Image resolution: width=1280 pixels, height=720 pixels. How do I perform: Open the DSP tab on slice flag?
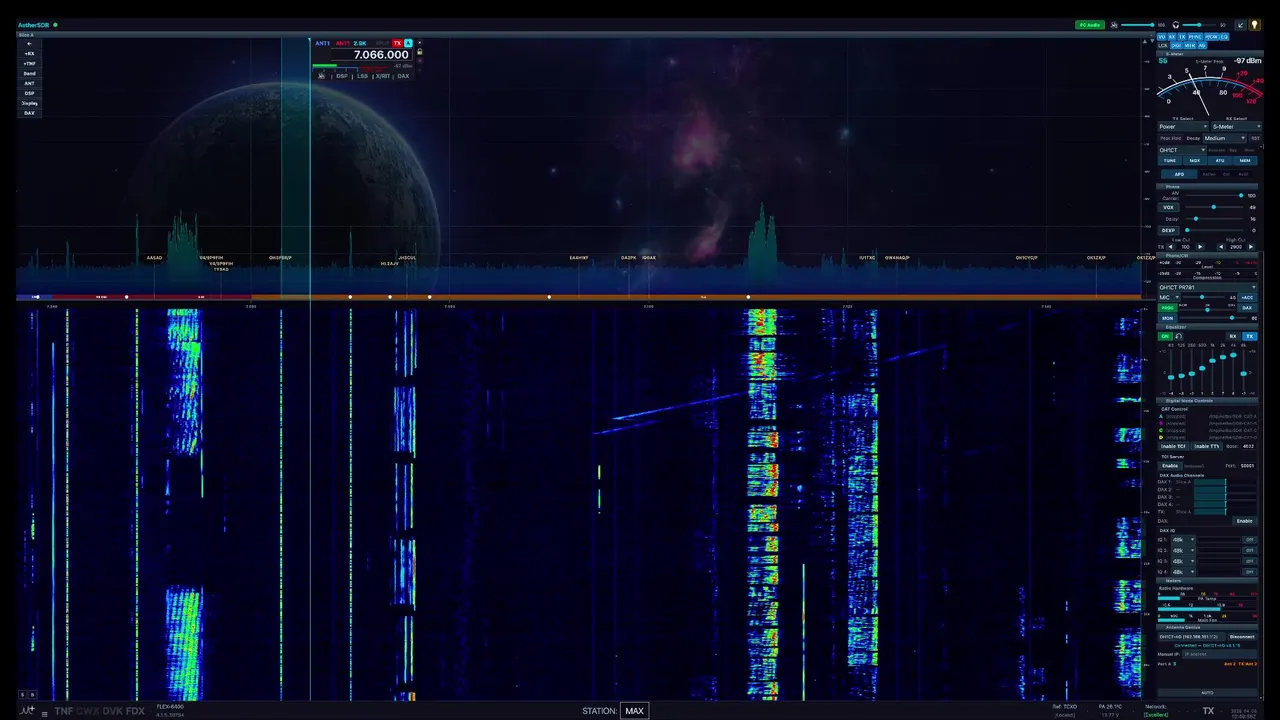click(x=342, y=76)
